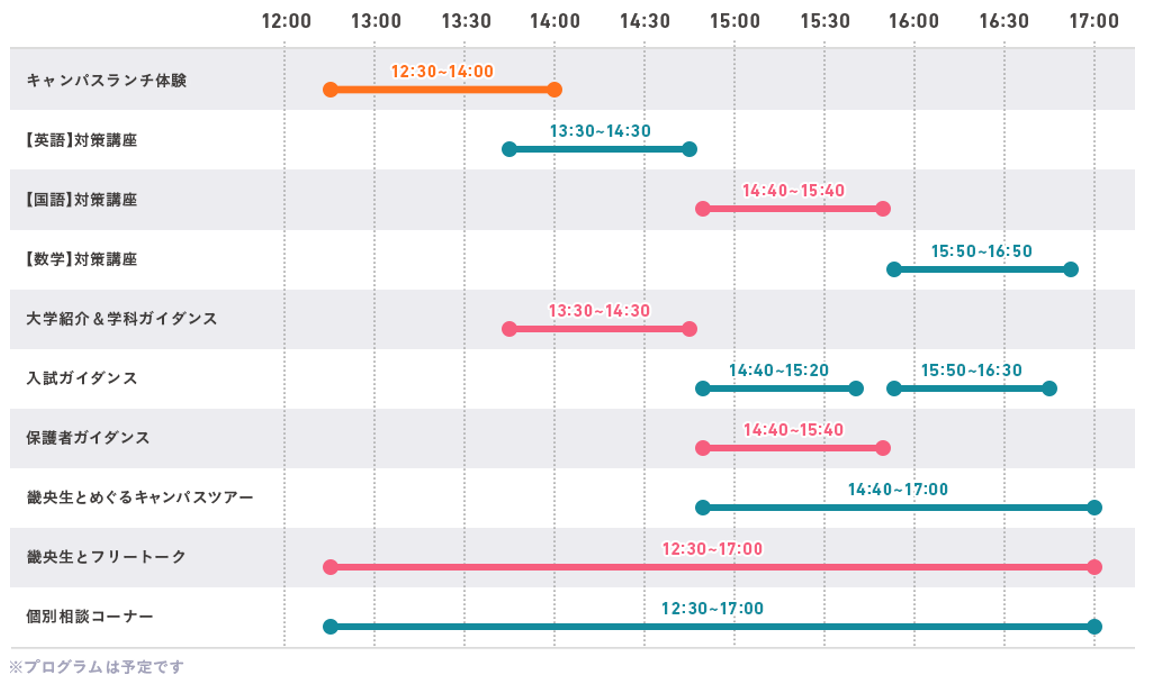
Task: Click the start dot of the 【英語】 bar
Action: 509,150
